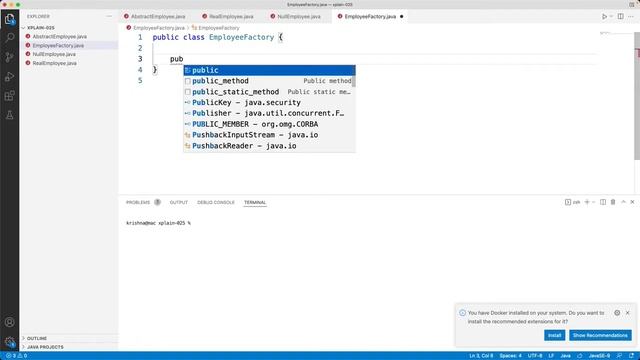Open the Run and Debug view

coord(9,76)
